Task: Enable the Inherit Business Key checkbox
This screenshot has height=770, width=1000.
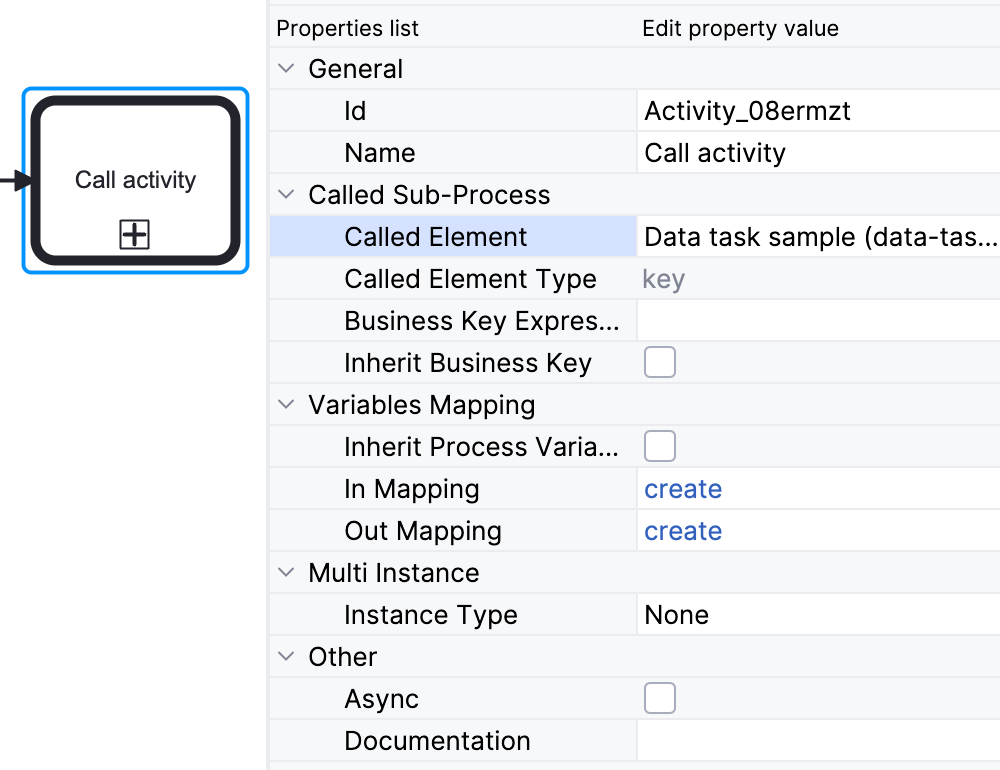Action: point(660,362)
